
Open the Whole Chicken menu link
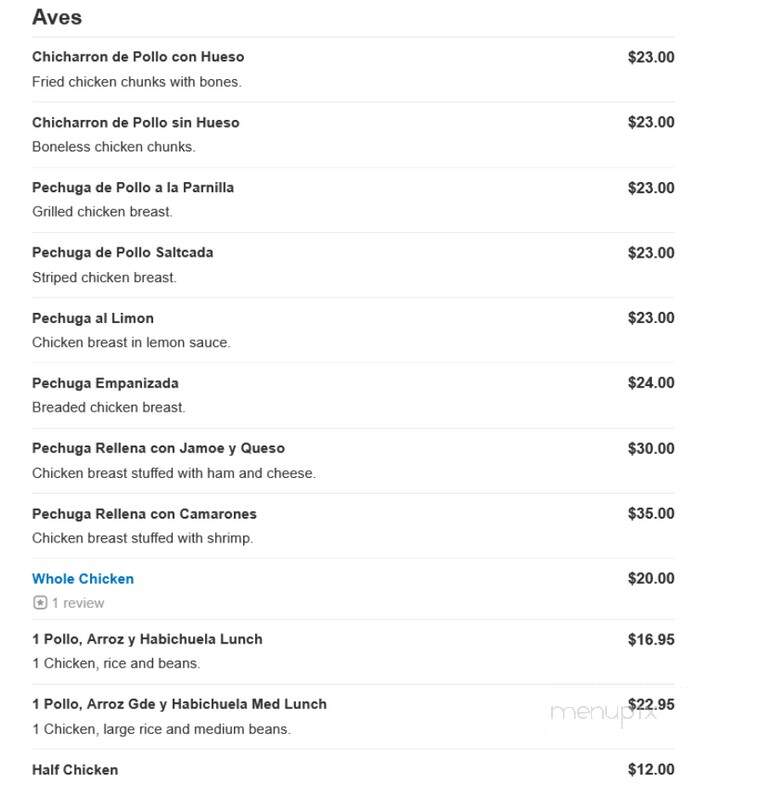coord(83,579)
